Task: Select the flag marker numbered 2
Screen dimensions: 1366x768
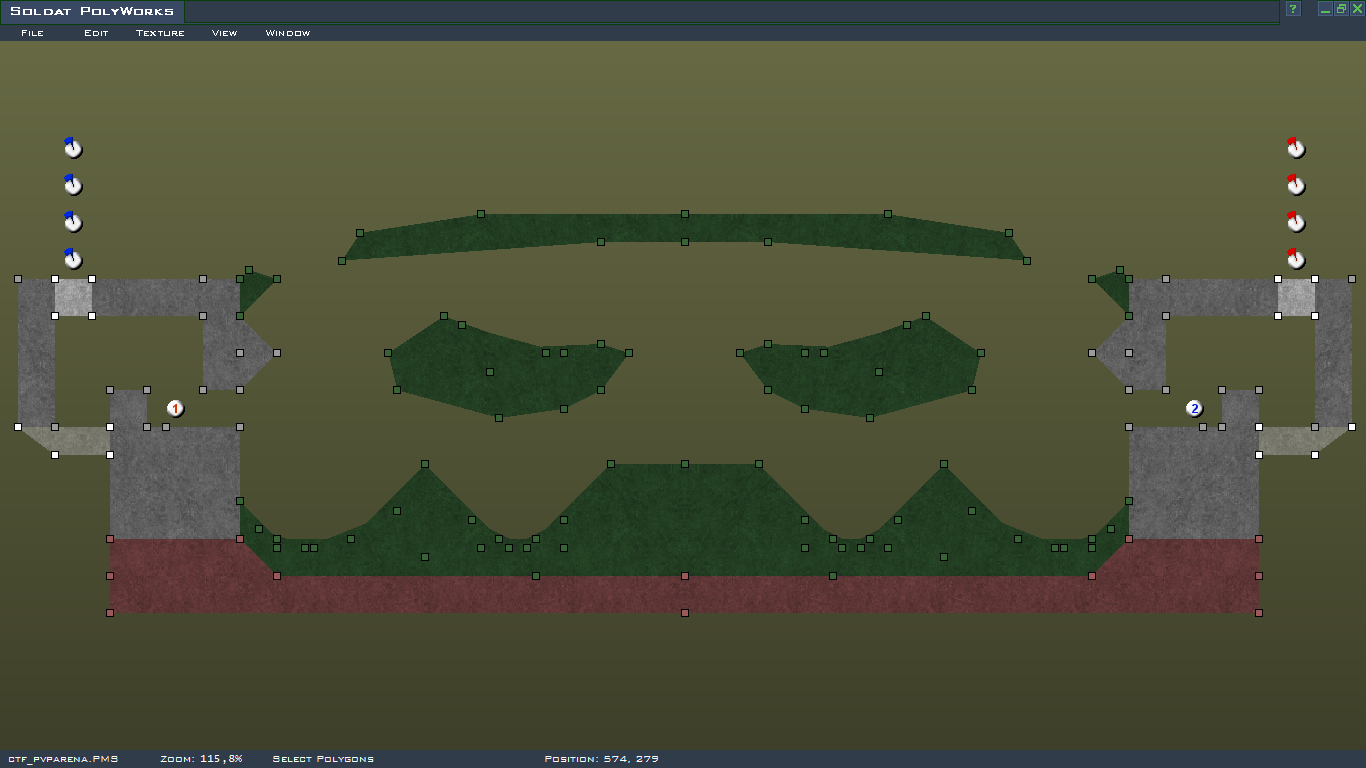Action: (x=1194, y=408)
